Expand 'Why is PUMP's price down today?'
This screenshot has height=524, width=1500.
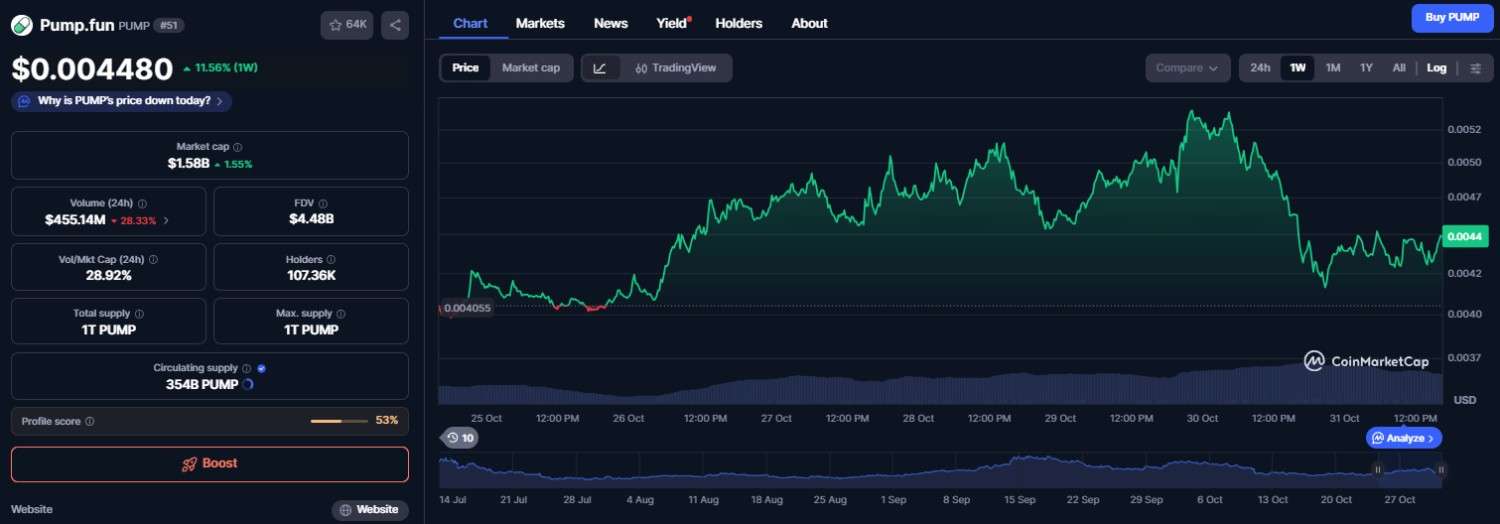[x=122, y=101]
